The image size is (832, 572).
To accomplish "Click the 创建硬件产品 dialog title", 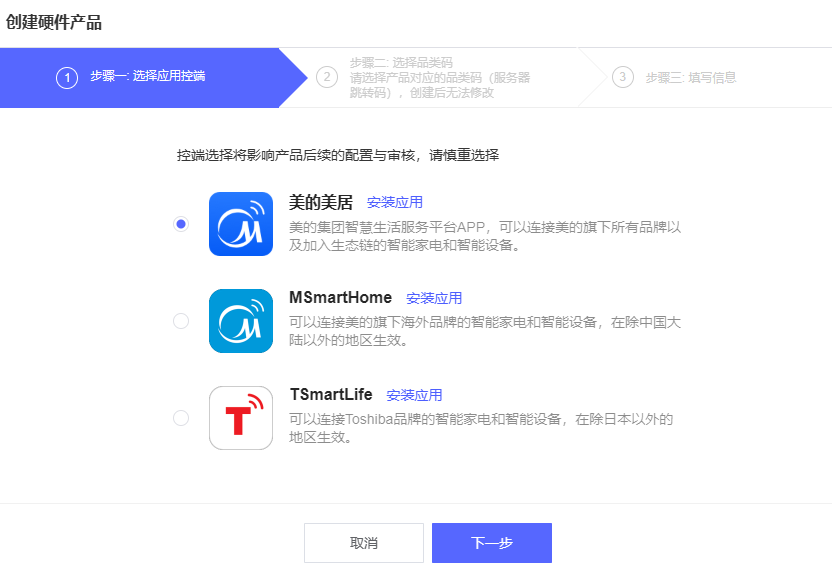I will click(54, 23).
